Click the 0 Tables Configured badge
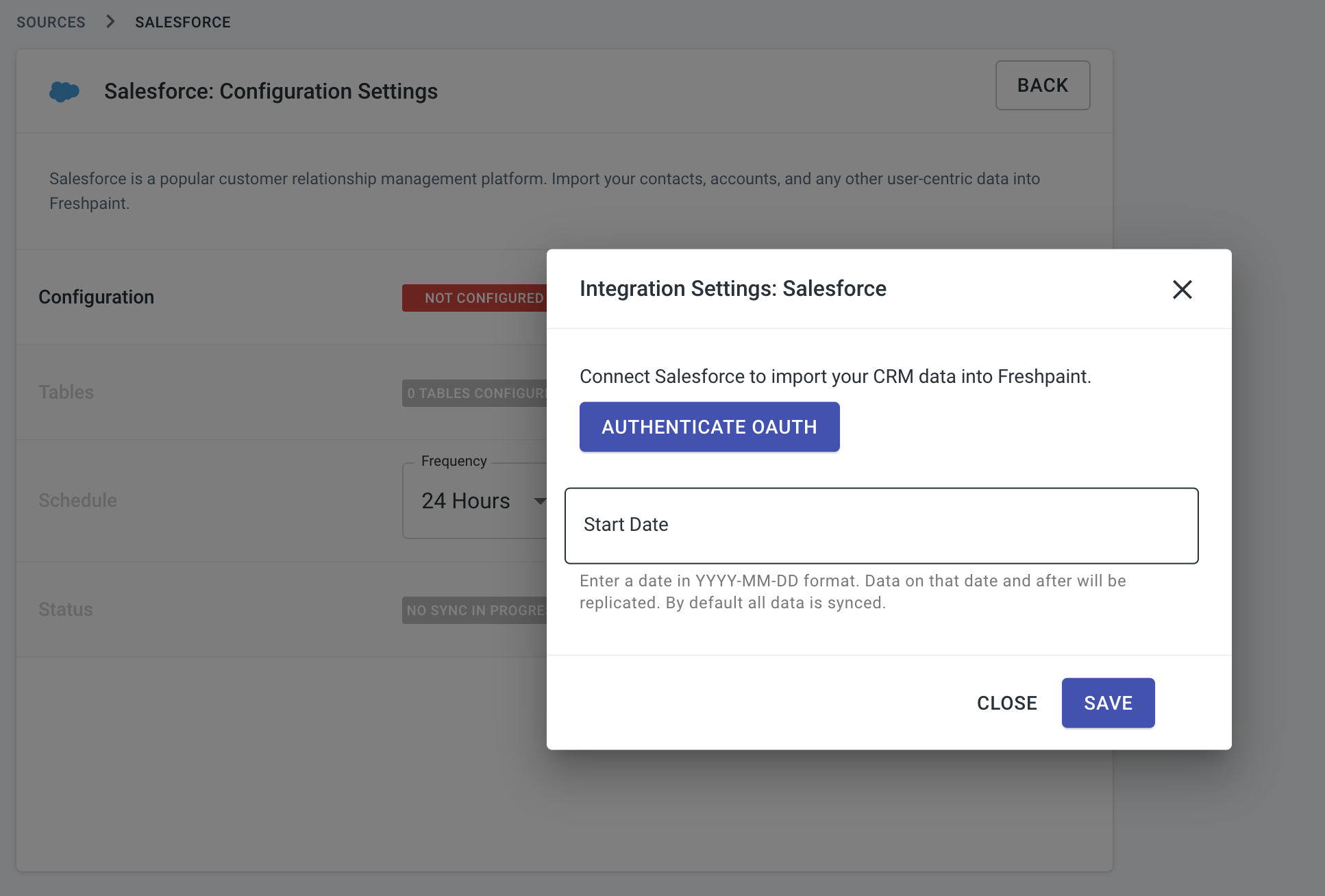The image size is (1325, 896). (475, 393)
